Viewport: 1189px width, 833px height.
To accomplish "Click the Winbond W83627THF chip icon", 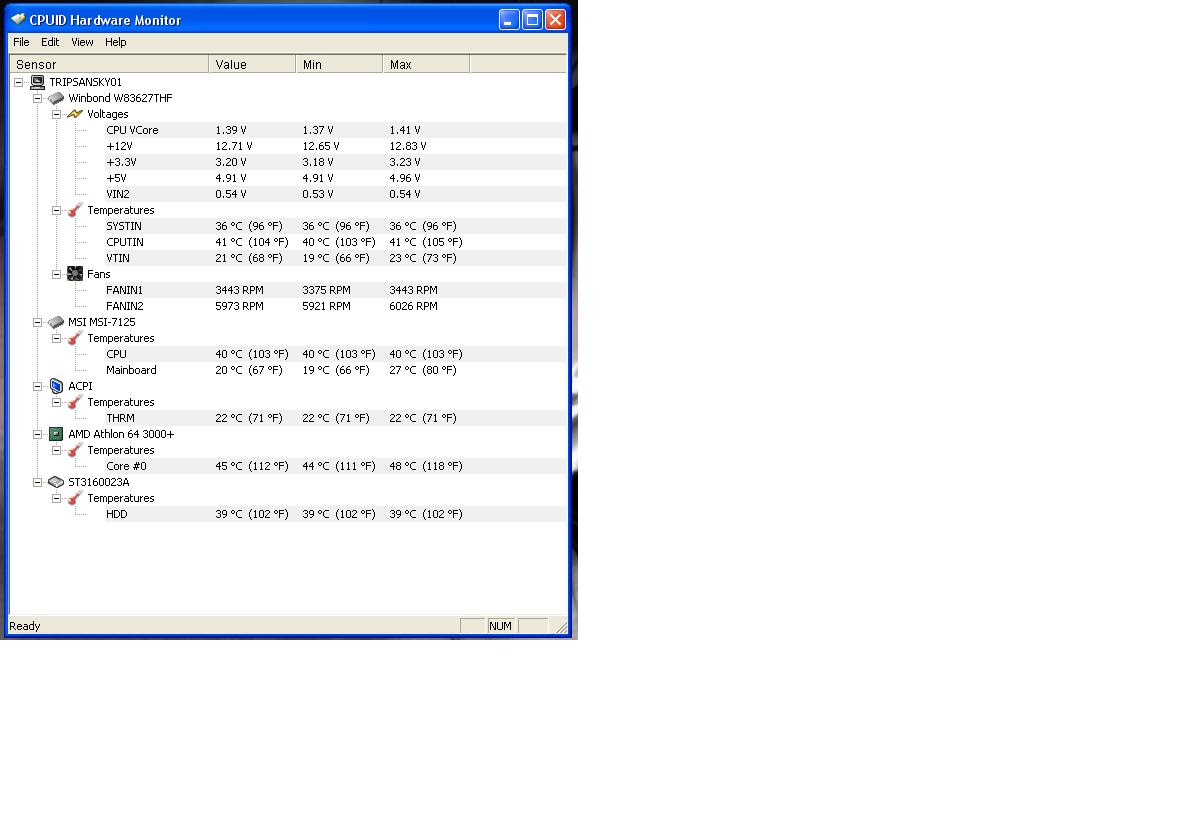I will click(x=56, y=98).
